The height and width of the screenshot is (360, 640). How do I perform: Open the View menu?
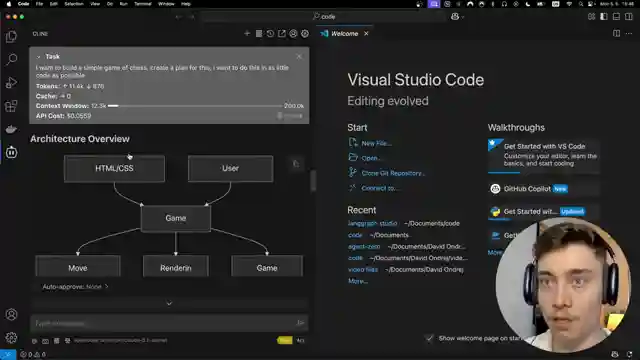[95, 4]
